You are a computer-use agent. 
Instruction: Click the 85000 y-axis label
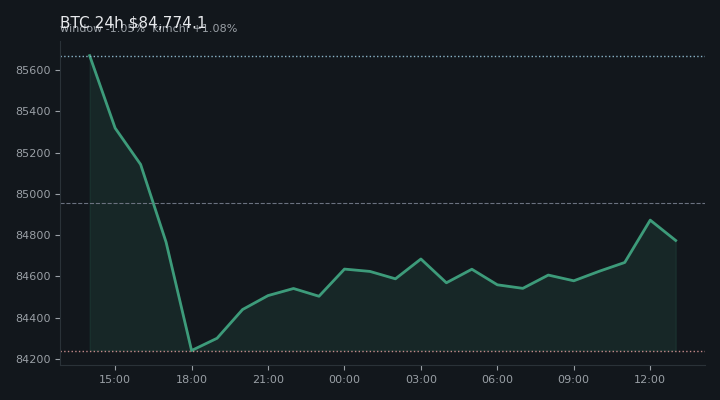(x=33, y=194)
